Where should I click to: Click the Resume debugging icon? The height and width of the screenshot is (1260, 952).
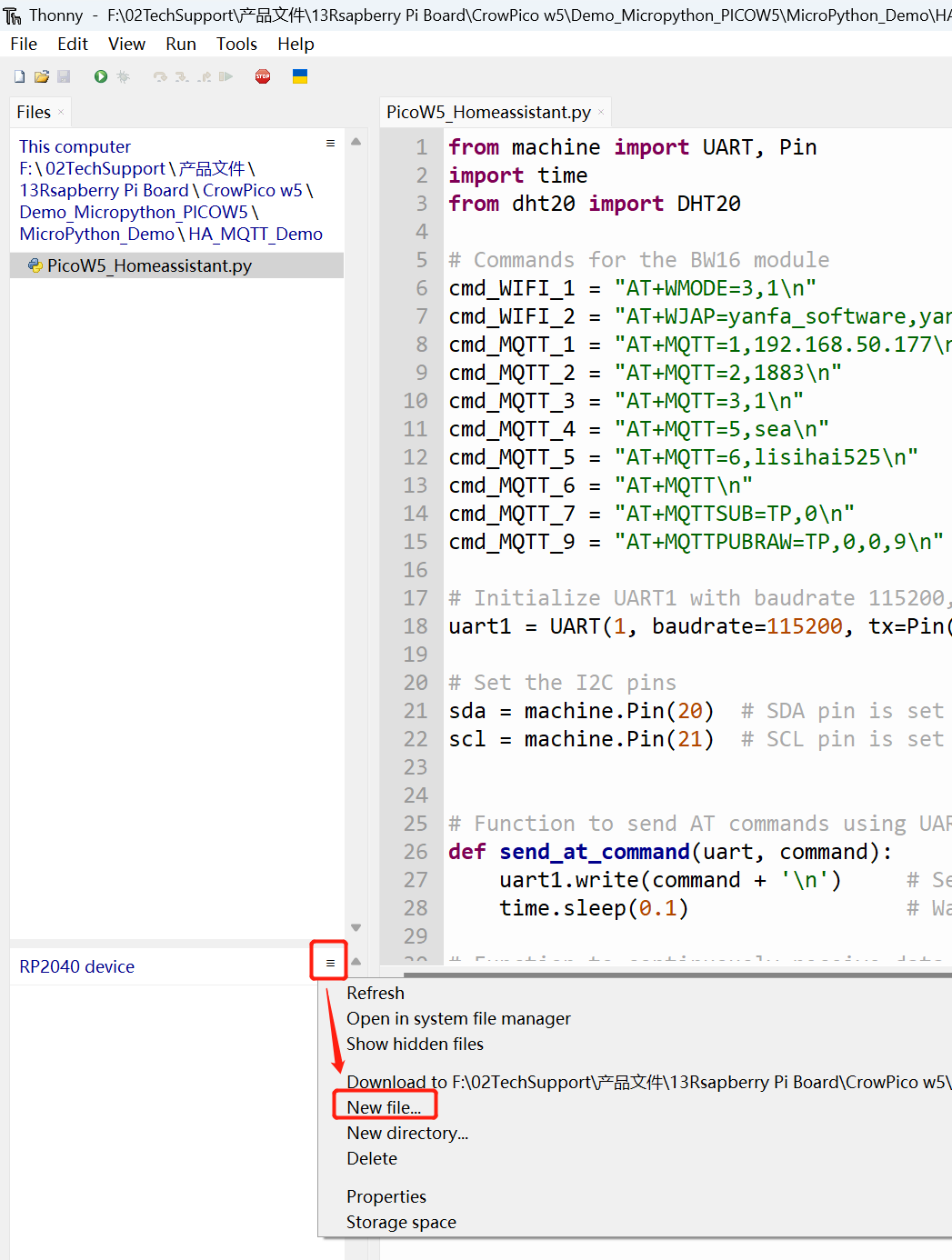[226, 77]
